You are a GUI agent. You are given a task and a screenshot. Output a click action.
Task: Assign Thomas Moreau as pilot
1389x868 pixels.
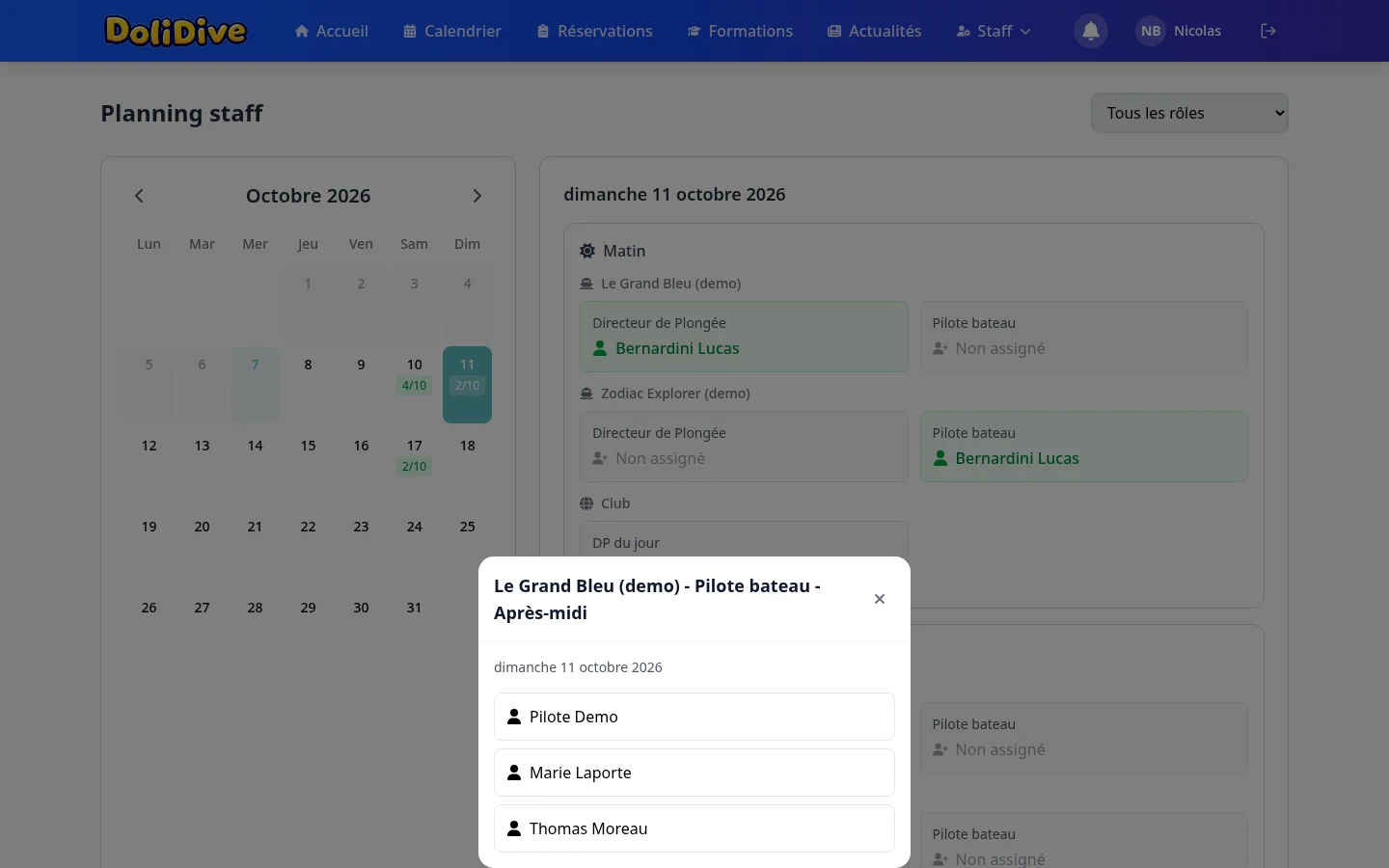[x=694, y=828]
